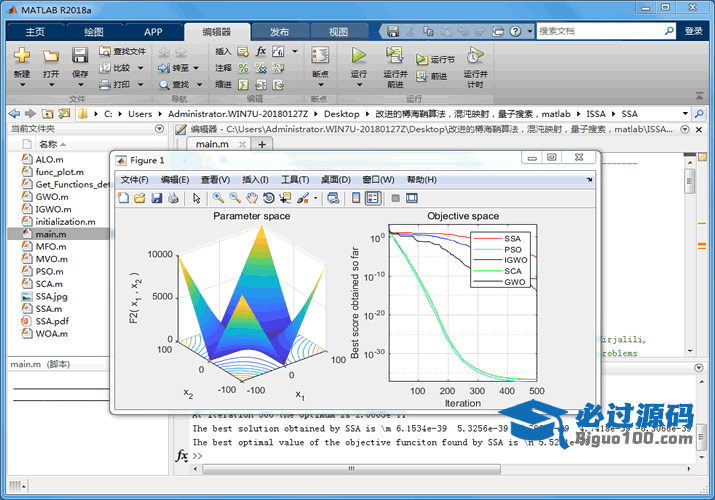Click the editor vertical scrollbar thumb
This screenshot has width=715, height=500.
[689, 181]
